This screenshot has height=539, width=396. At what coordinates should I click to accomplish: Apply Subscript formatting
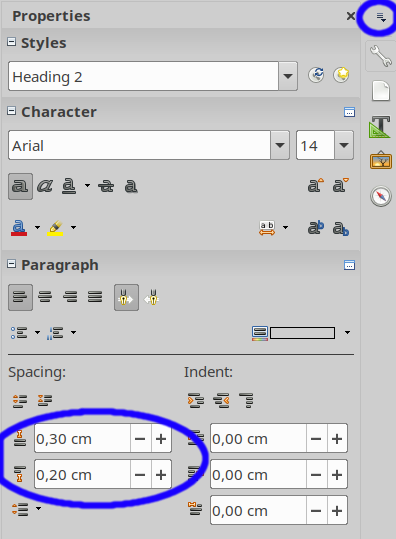click(341, 228)
